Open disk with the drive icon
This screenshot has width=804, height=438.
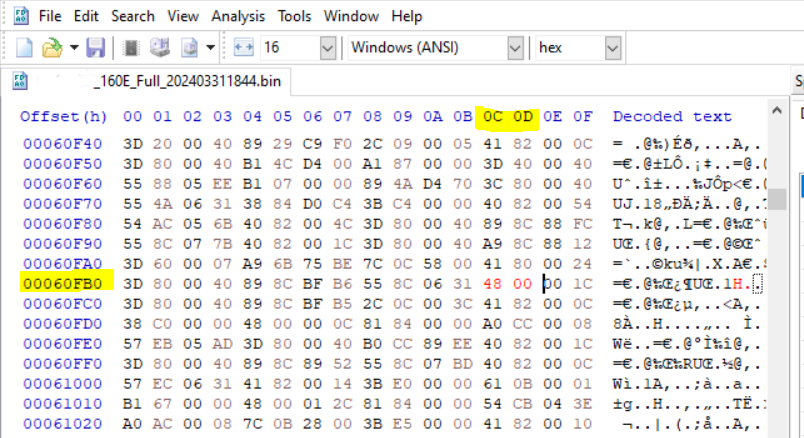159,48
